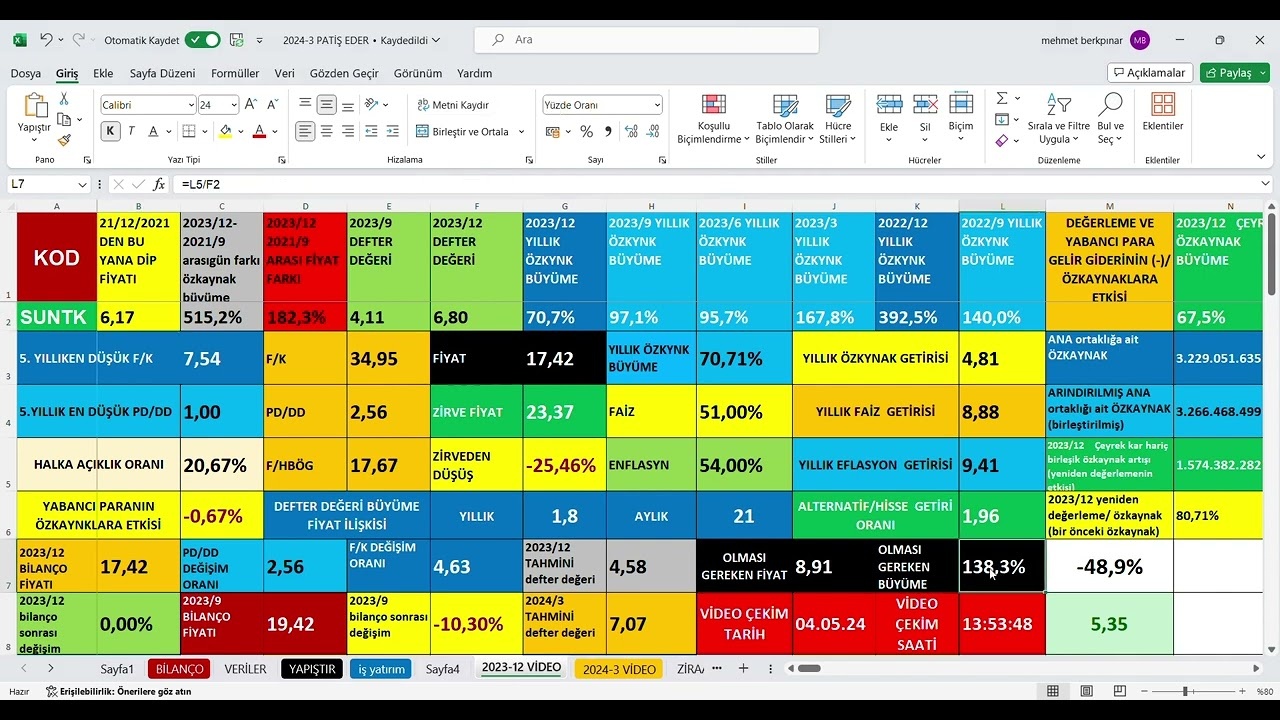Open the Görünüm ribbon tab
Screen dimensions: 1280x720
click(x=417, y=73)
